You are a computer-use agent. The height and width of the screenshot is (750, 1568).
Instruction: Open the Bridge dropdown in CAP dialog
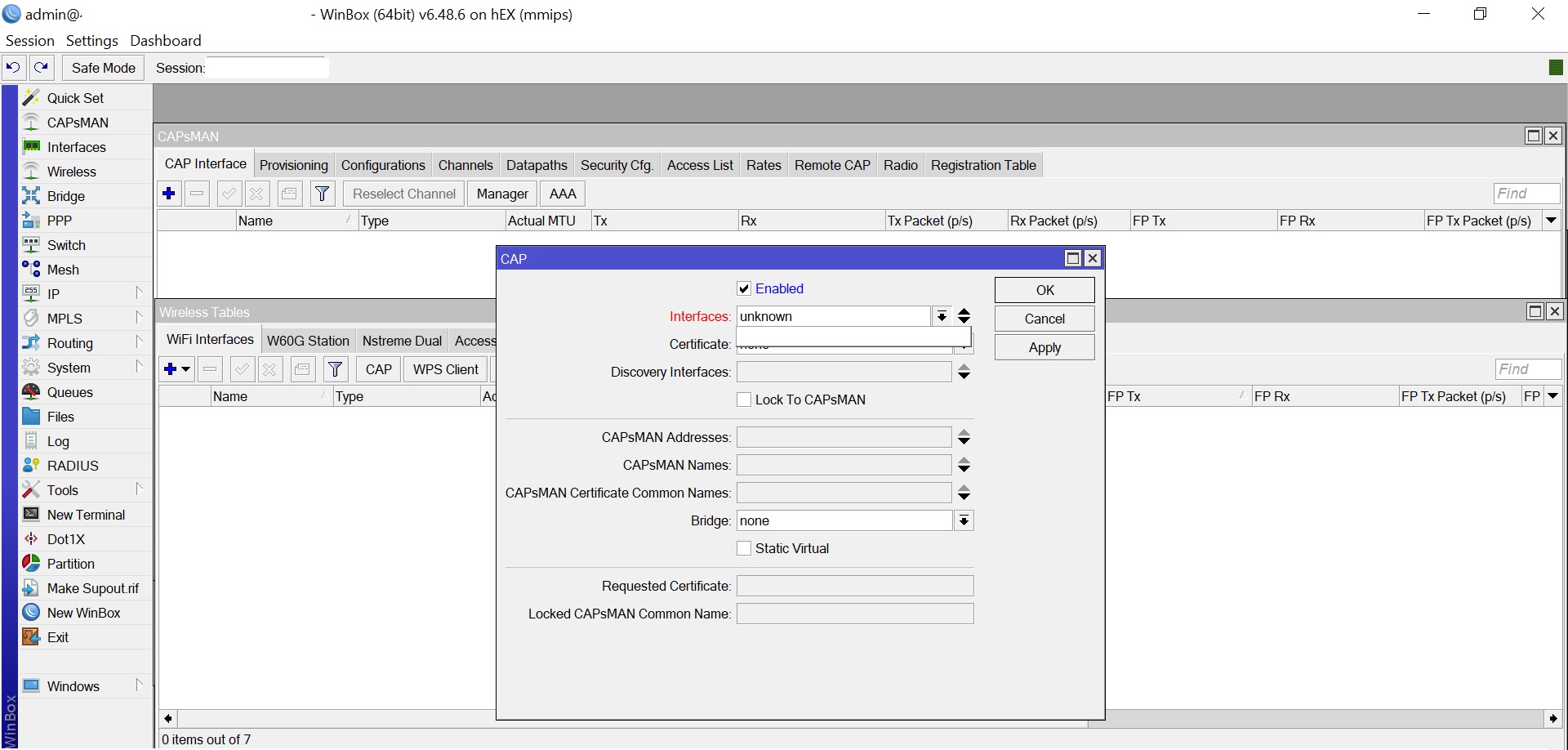(964, 520)
